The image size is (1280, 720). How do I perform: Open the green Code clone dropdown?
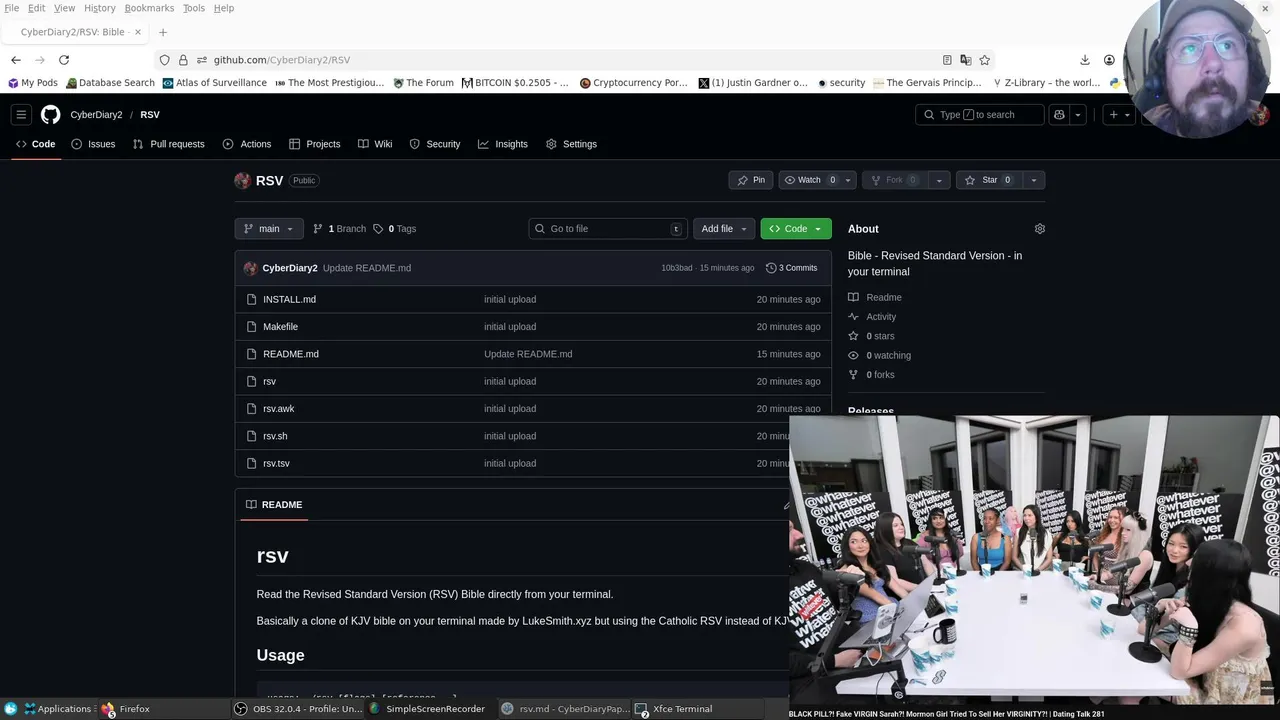[796, 229]
